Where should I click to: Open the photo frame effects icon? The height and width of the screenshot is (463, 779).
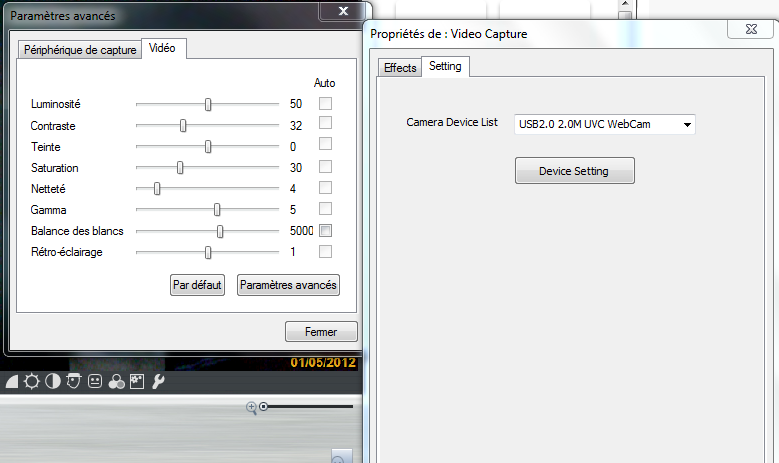pos(137,381)
